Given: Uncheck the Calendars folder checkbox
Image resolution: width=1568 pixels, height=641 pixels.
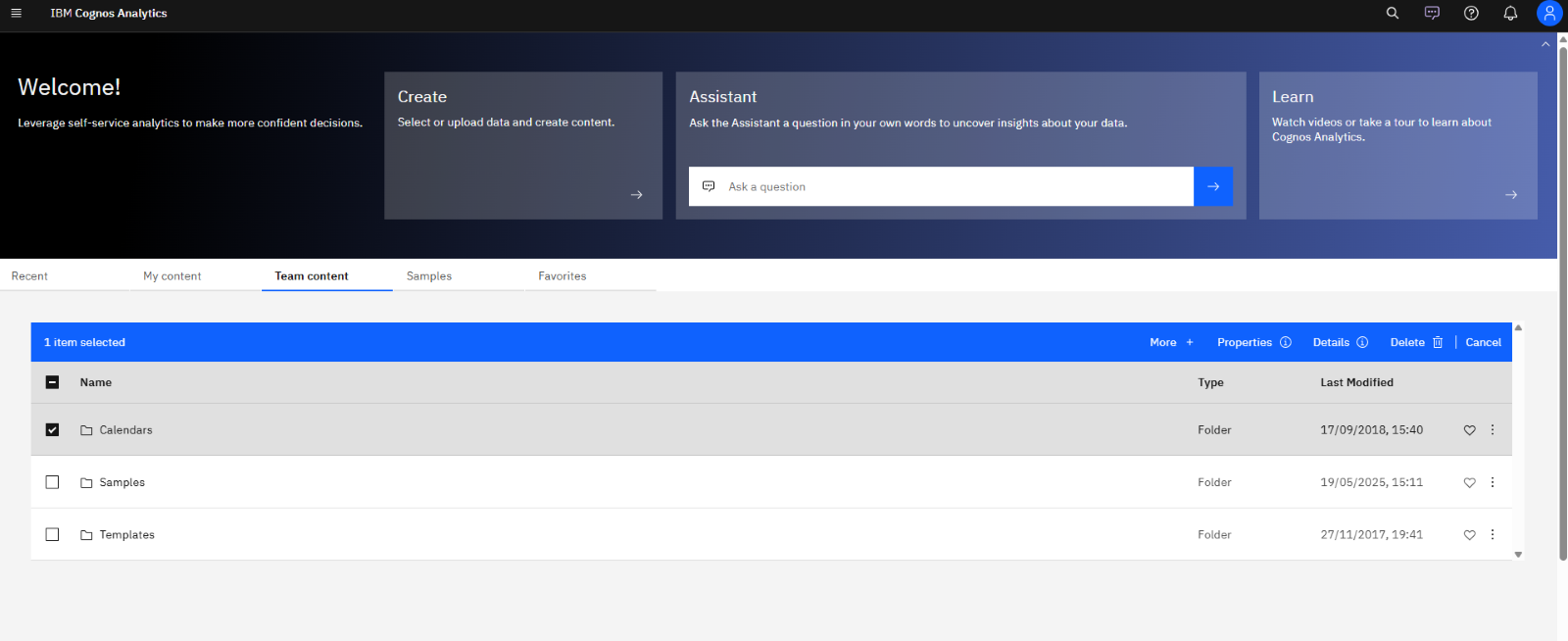Looking at the screenshot, I should click(53, 429).
